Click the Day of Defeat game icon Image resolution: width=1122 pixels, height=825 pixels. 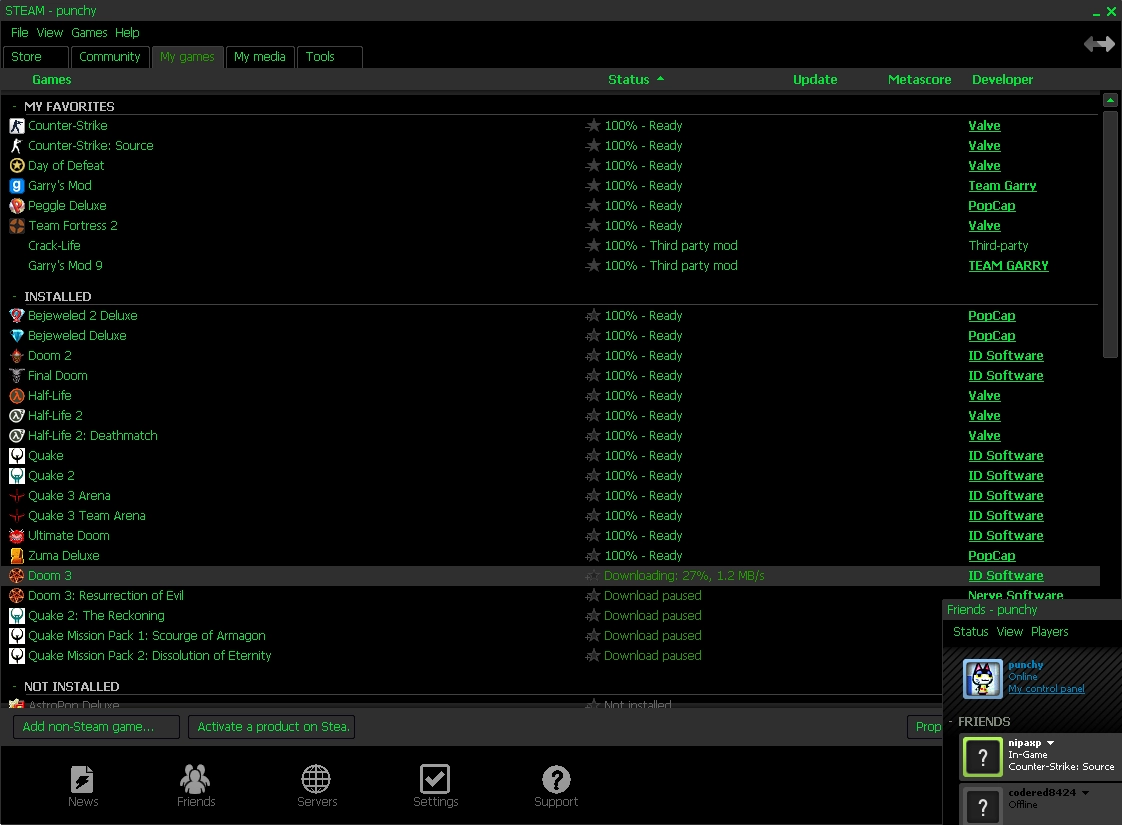click(16, 166)
